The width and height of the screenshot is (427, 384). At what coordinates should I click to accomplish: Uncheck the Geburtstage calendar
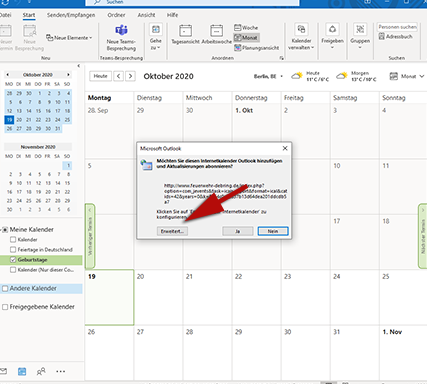[x=13, y=260]
